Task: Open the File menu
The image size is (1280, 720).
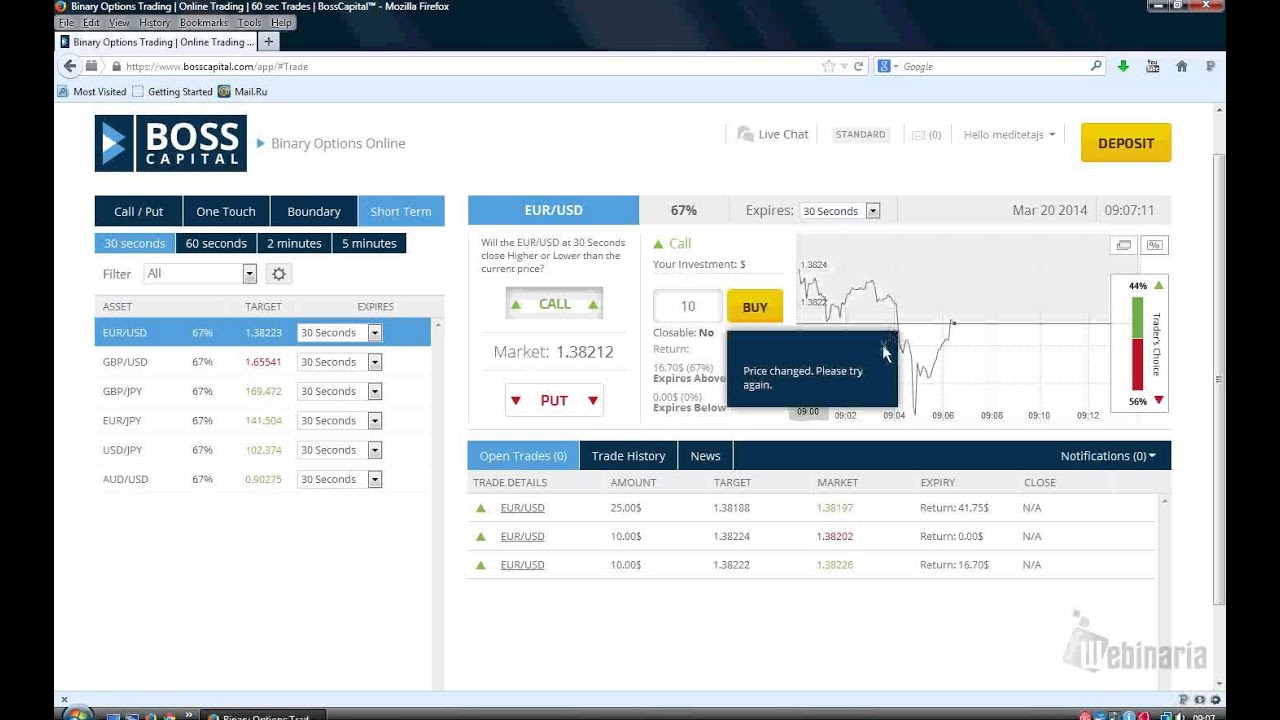Action: tap(66, 22)
